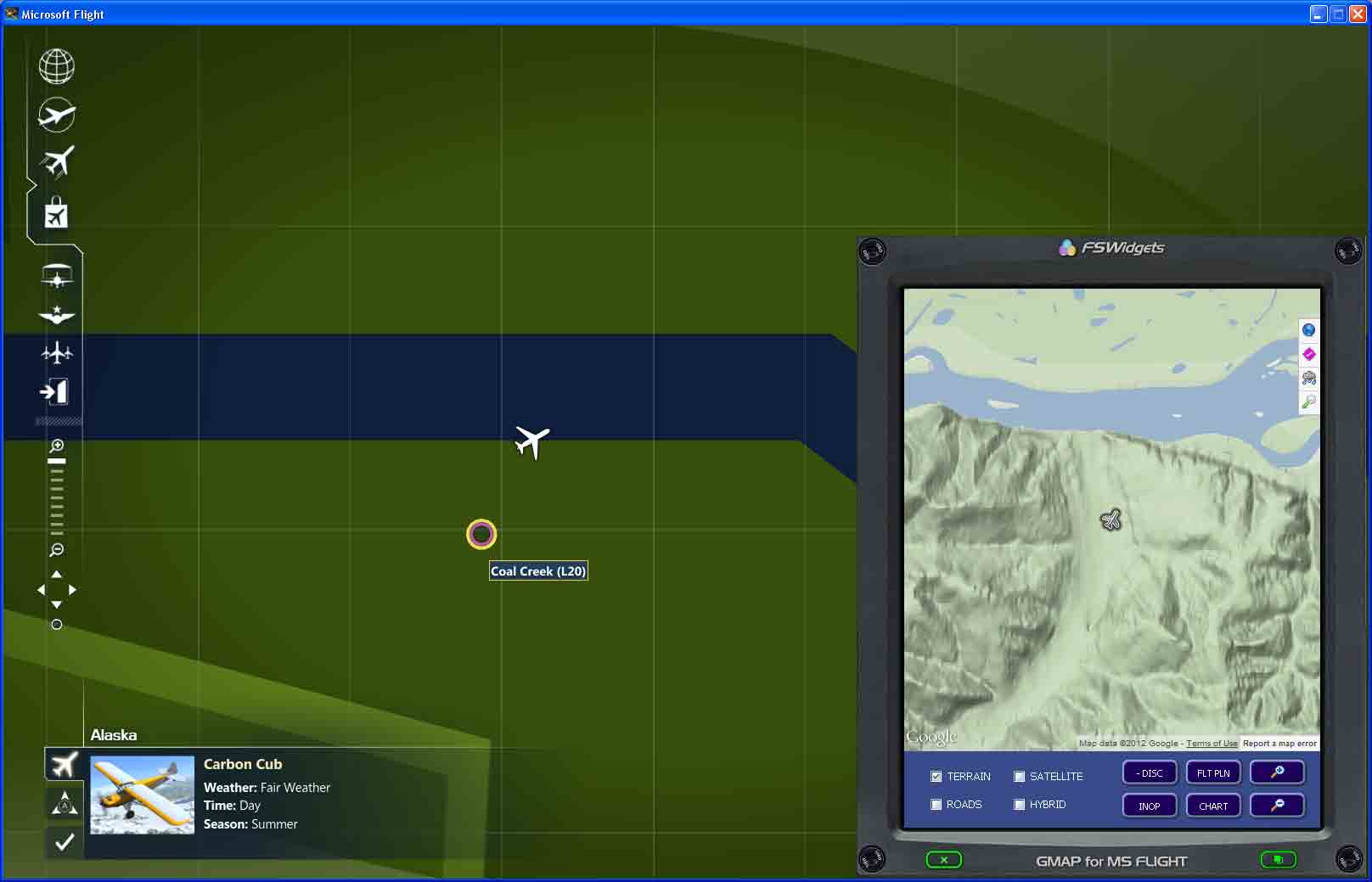
Task: Click the GMAP zoom in magnifier button
Action: tap(1277, 772)
